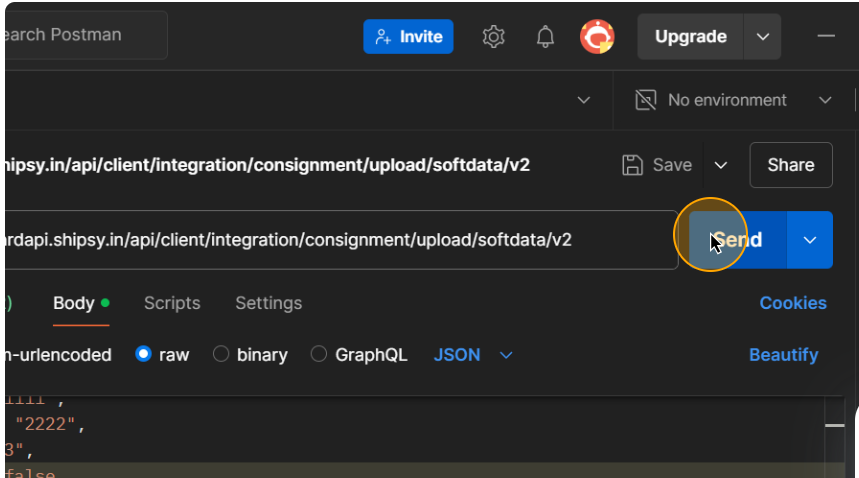Open the JSON format dropdown
This screenshot has width=859, height=478.
click(473, 355)
